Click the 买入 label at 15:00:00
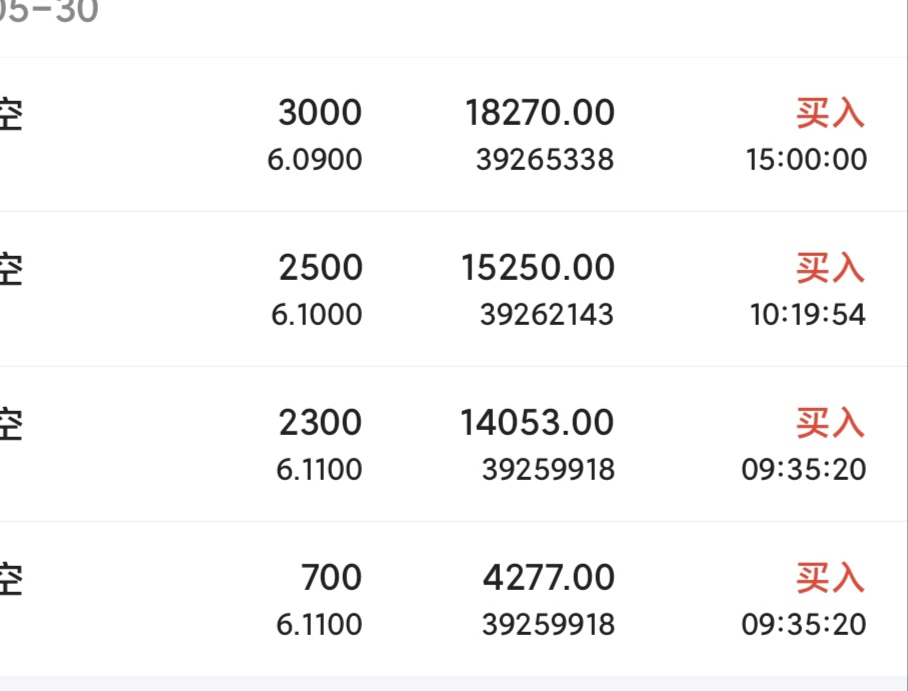The height and width of the screenshot is (691, 908). tap(830, 113)
